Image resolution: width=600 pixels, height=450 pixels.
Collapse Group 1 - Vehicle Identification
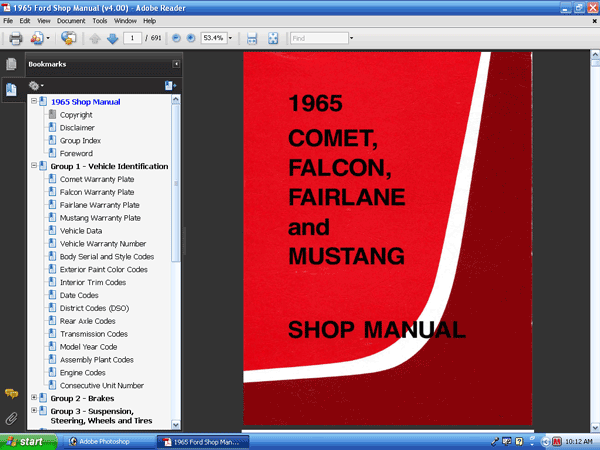point(34,165)
